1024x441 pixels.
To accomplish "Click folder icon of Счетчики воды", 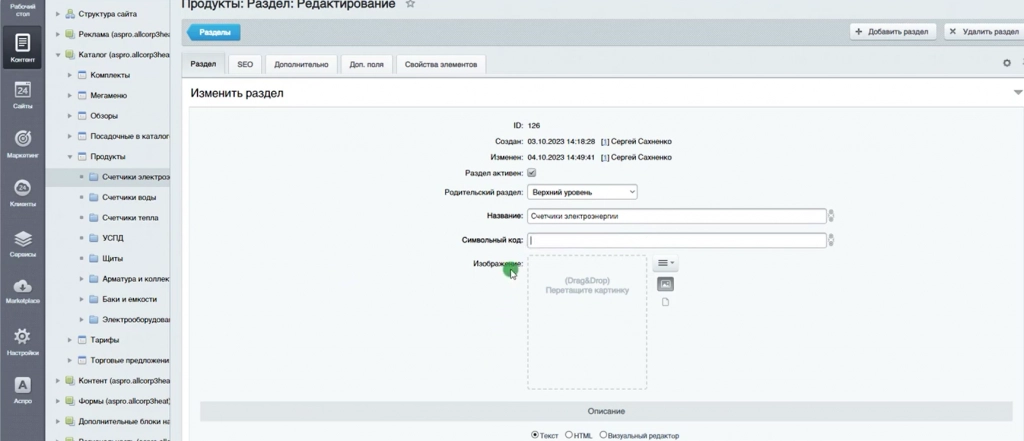I will pos(93,197).
